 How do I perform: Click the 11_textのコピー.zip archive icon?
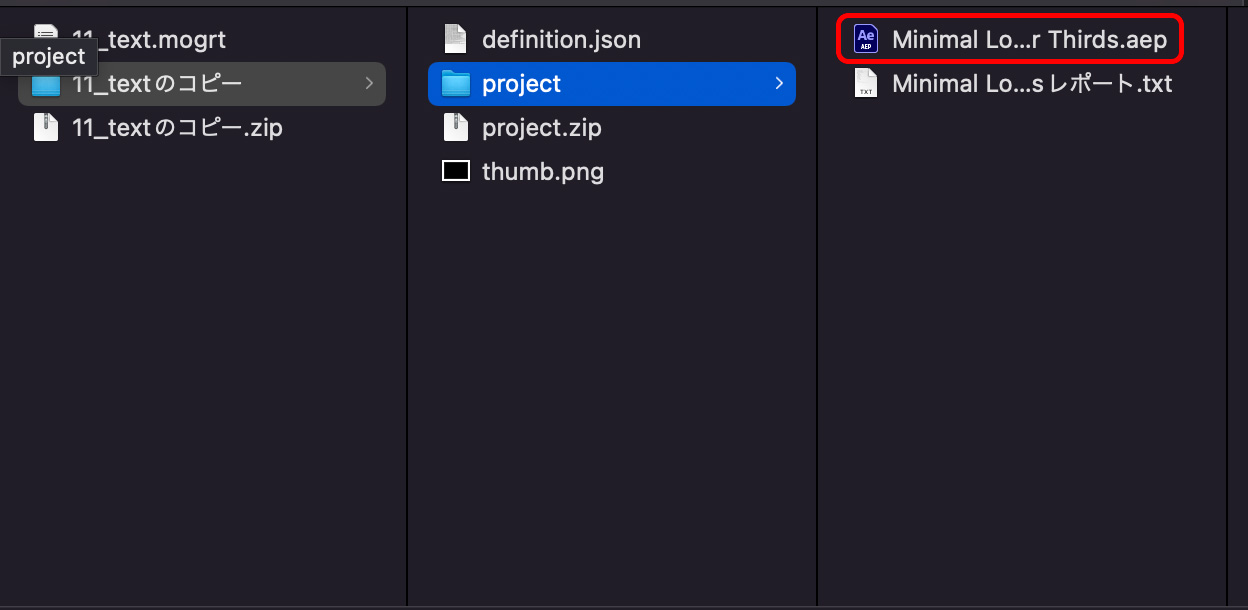tap(46, 127)
